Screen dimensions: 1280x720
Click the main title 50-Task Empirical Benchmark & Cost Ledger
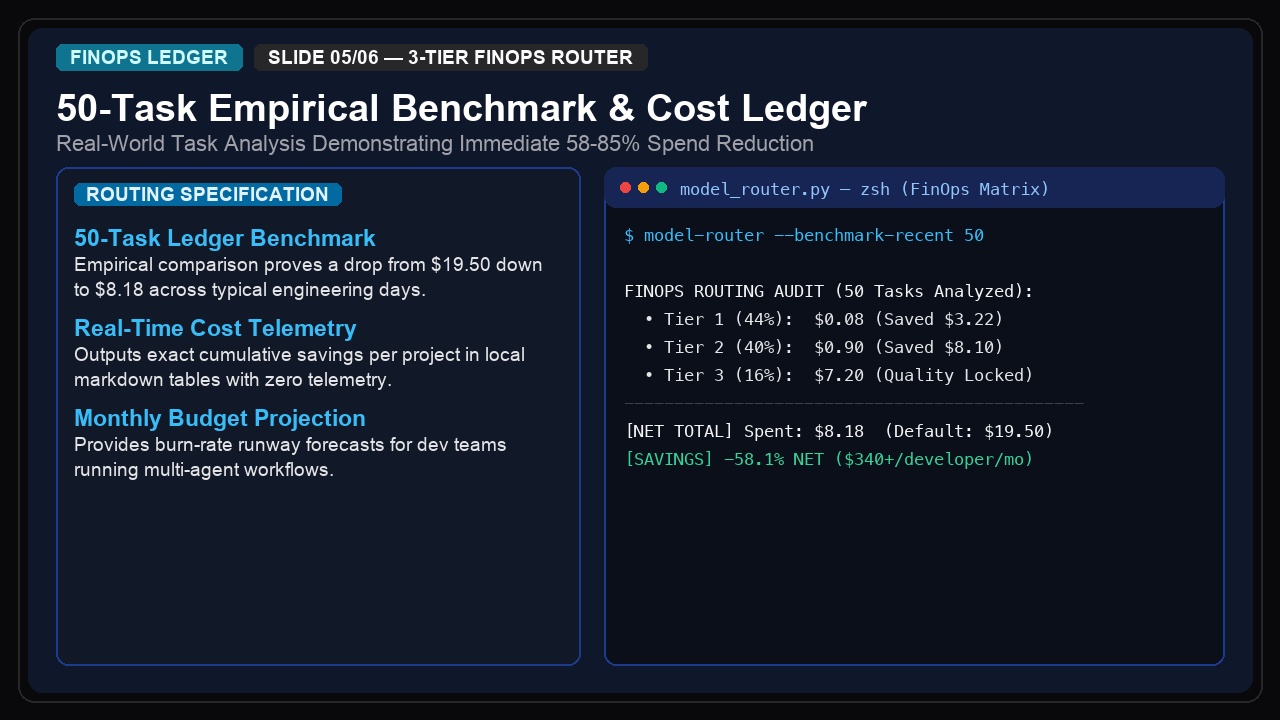point(461,108)
